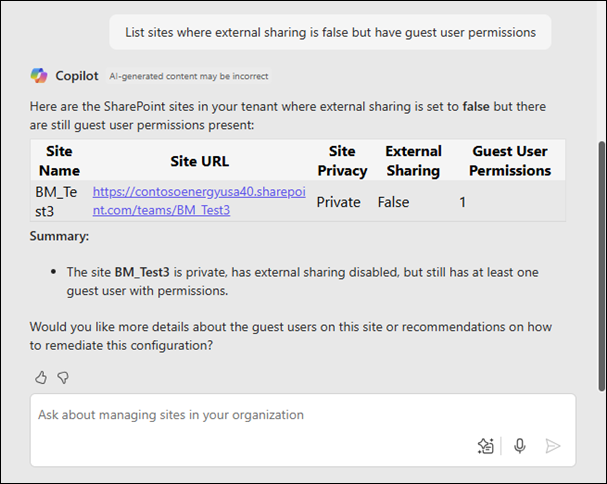Open the BM_Test3 SharePoint site URL link
This screenshot has height=484, width=607.
199,201
